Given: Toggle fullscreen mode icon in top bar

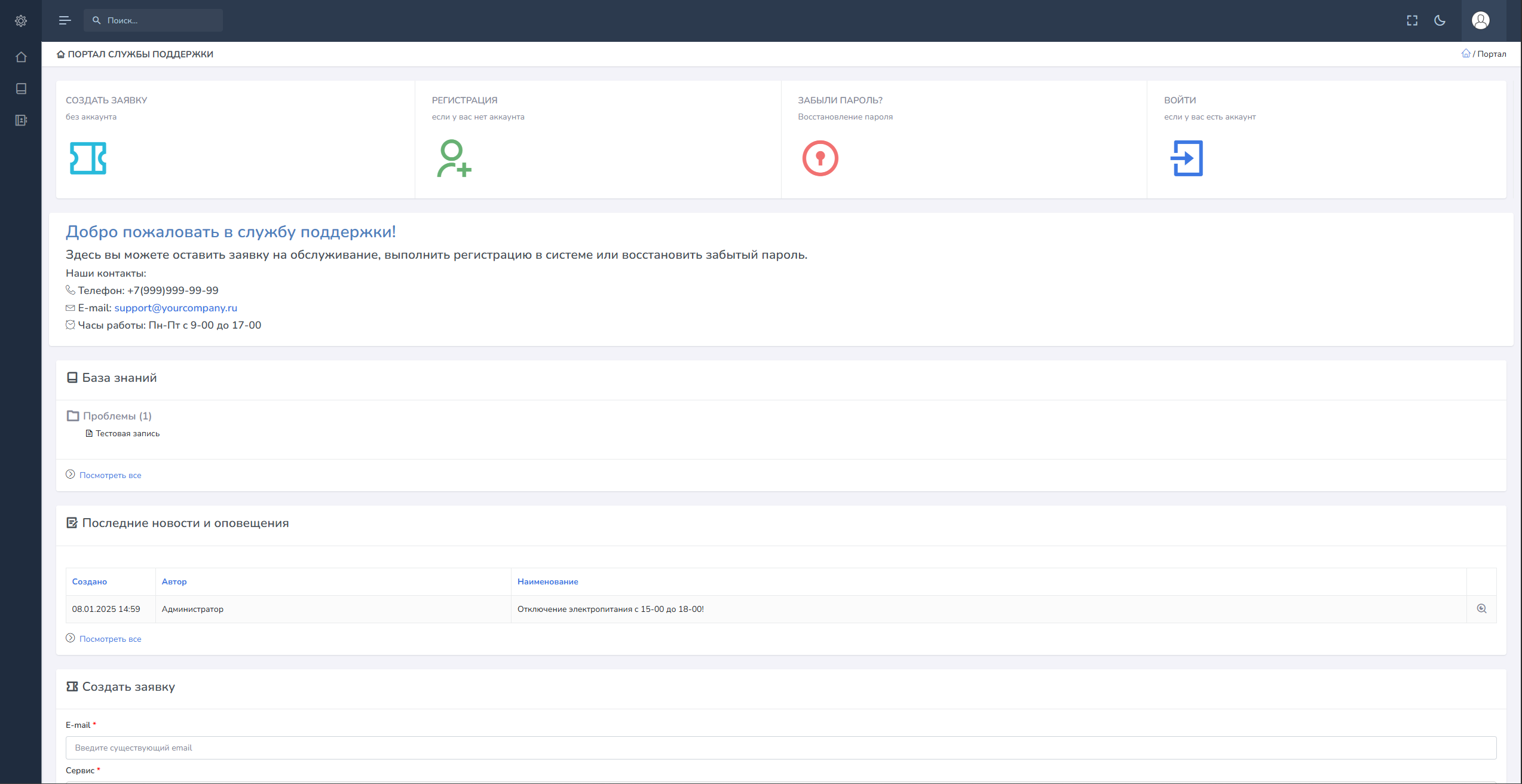Looking at the screenshot, I should coord(1412,21).
